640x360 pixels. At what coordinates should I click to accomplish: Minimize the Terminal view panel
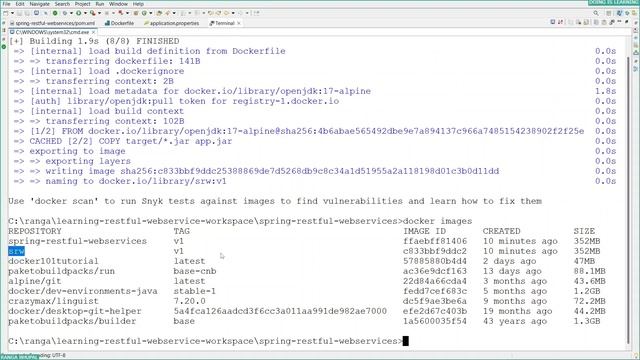(619, 21)
